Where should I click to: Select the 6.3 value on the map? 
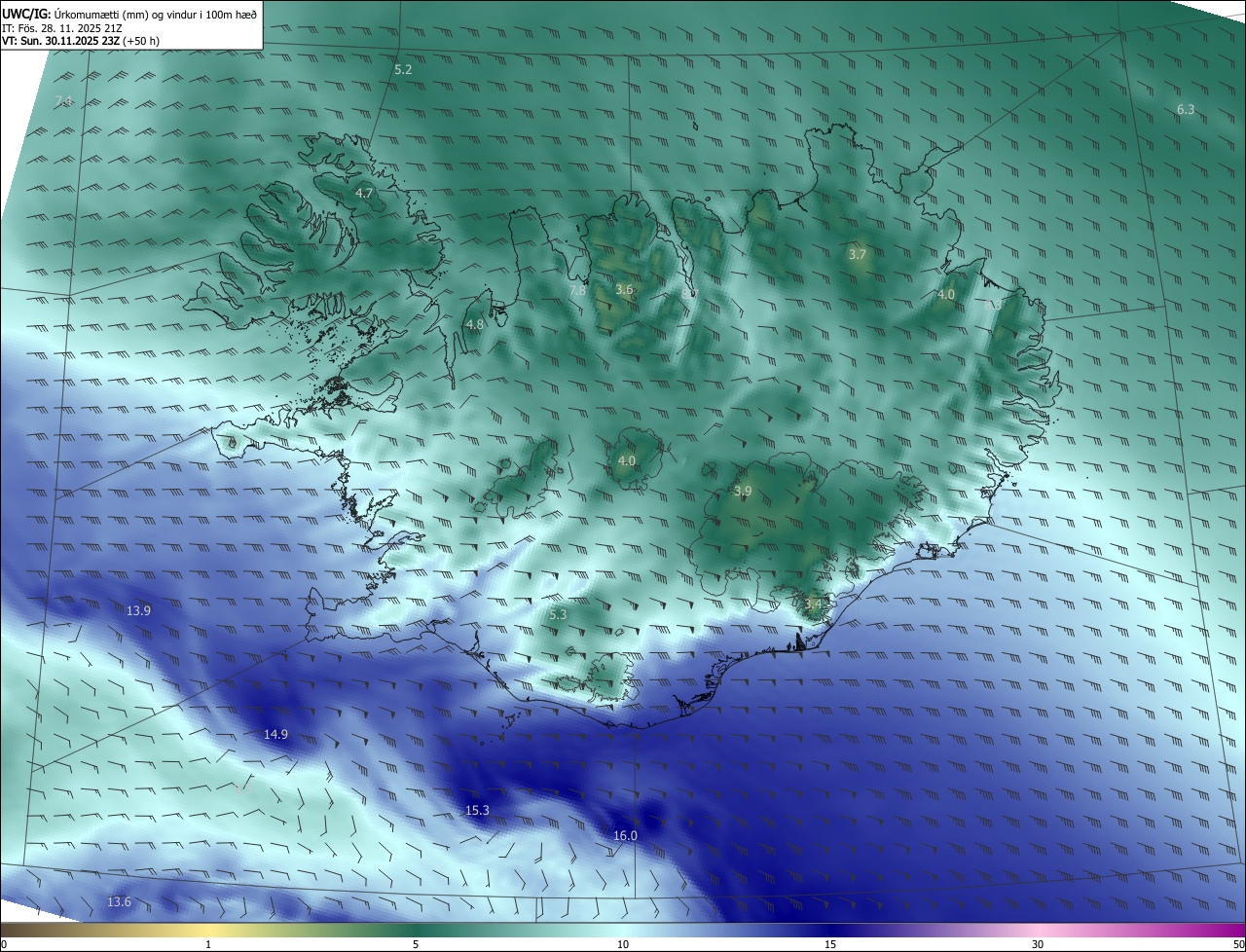point(1186,110)
